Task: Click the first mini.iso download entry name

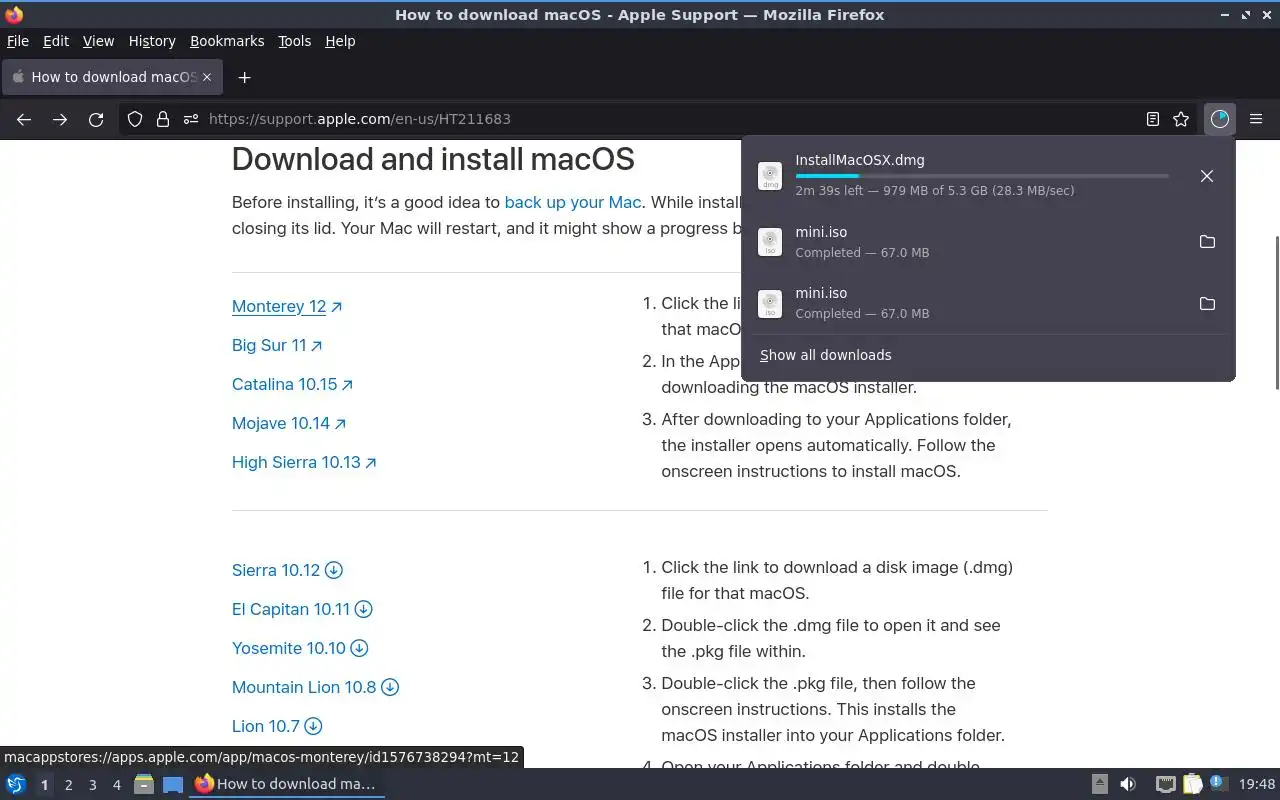Action: [x=821, y=232]
